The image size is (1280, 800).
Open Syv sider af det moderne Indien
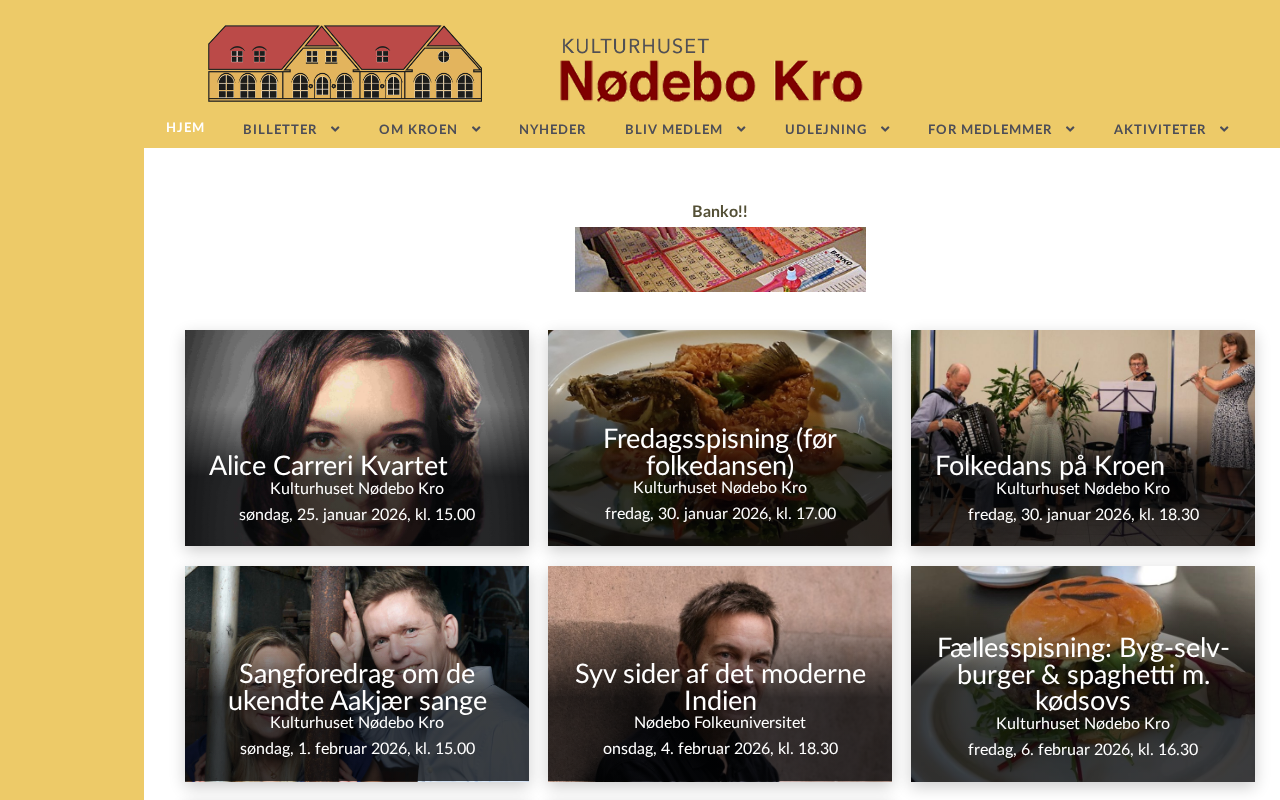pyautogui.click(x=720, y=674)
